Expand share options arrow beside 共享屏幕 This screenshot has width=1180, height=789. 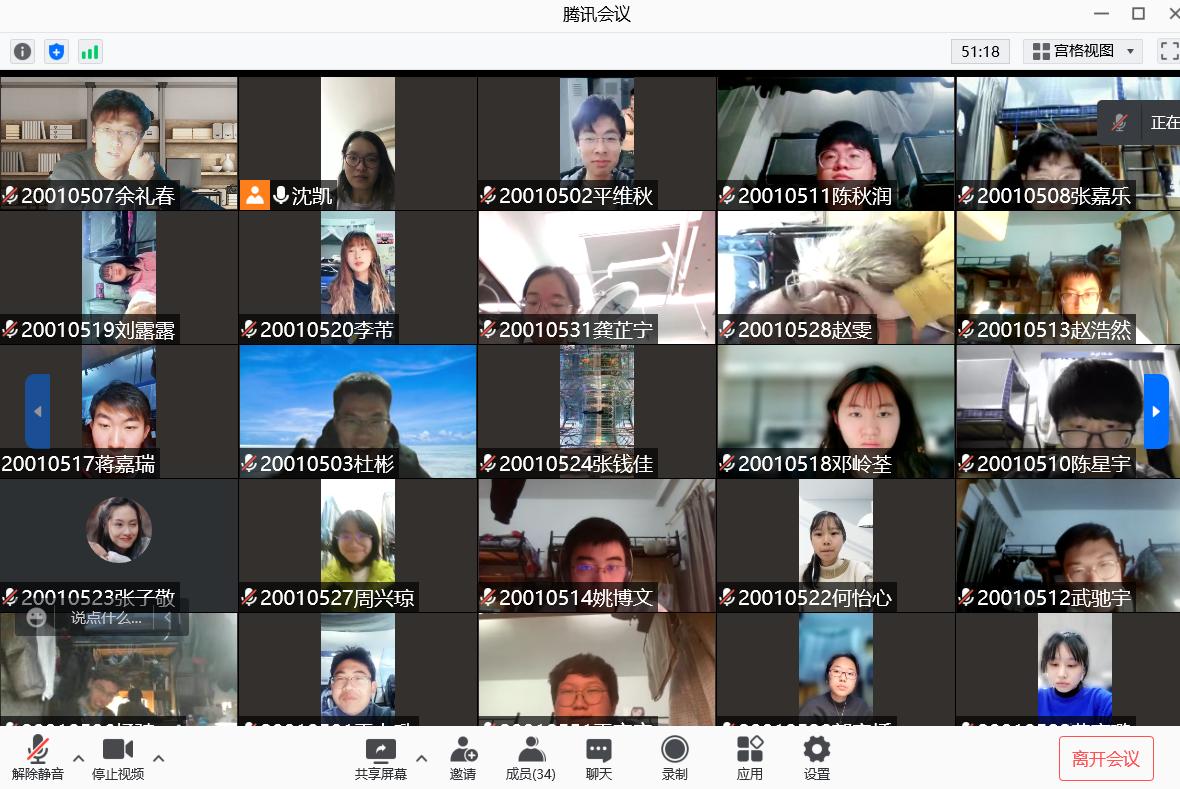click(421, 758)
